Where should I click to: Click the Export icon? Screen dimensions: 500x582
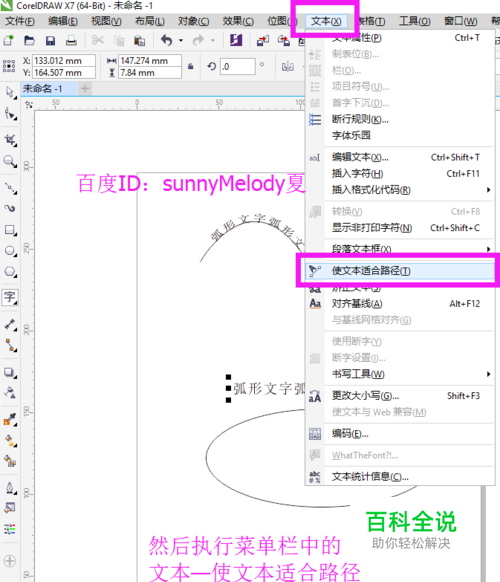tap(284, 40)
